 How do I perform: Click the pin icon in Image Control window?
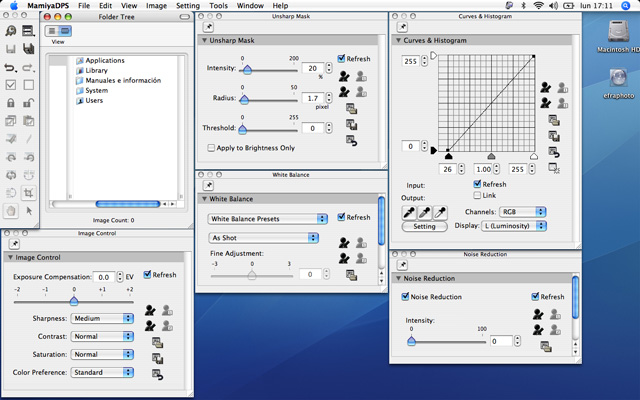coord(14,244)
